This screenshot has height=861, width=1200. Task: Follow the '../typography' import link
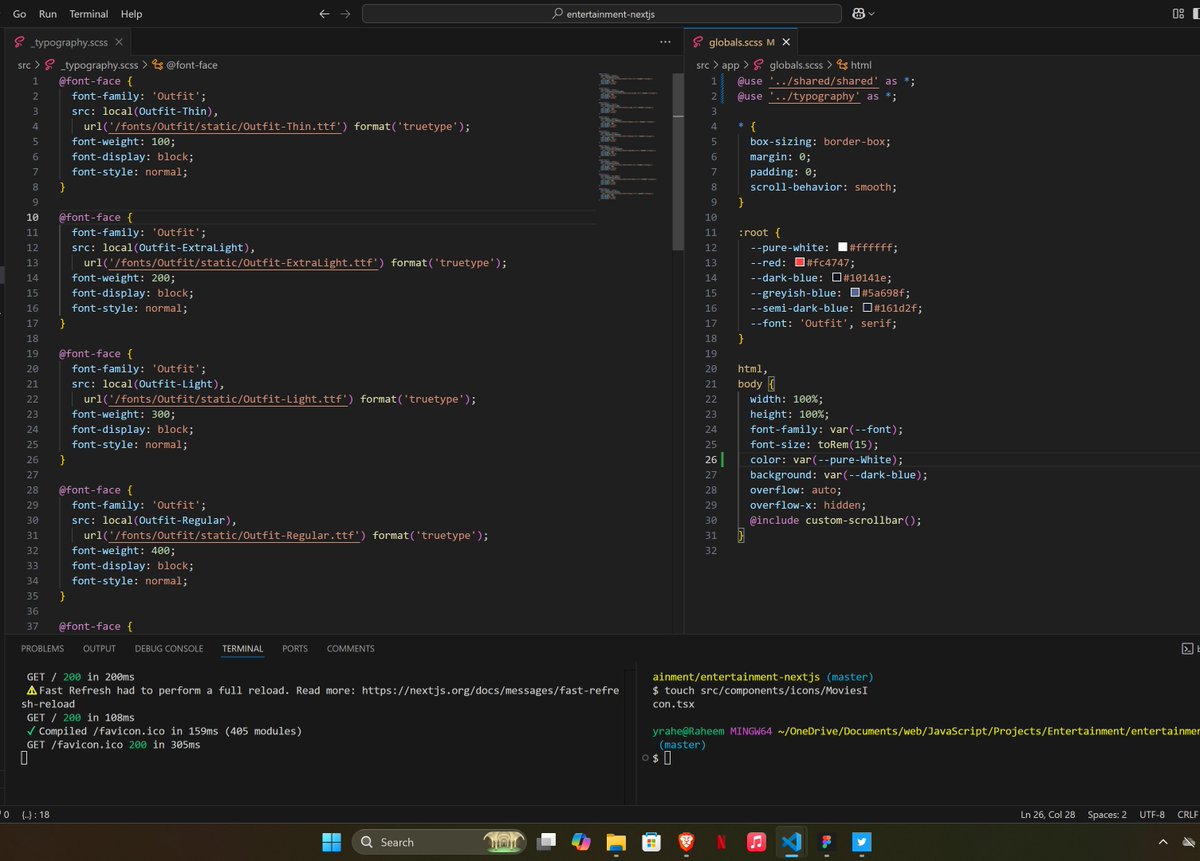coord(814,96)
